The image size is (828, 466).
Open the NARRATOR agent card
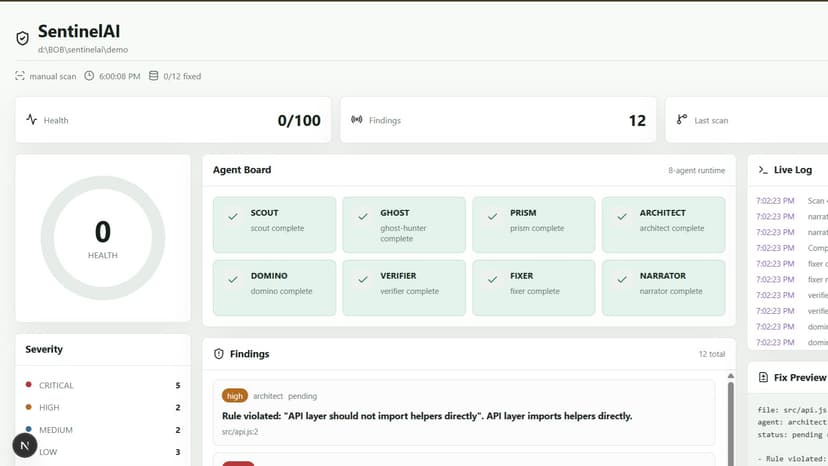click(663, 287)
